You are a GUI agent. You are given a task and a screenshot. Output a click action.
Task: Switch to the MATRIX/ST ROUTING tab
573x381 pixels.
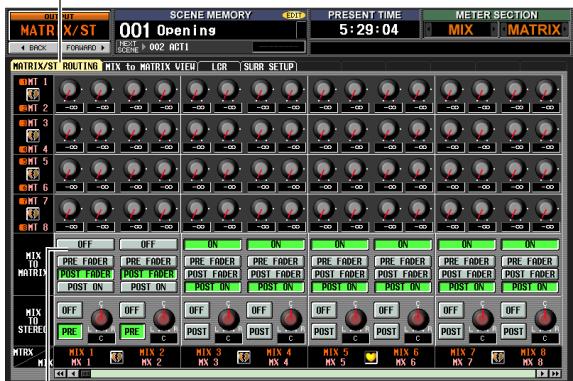(56, 66)
